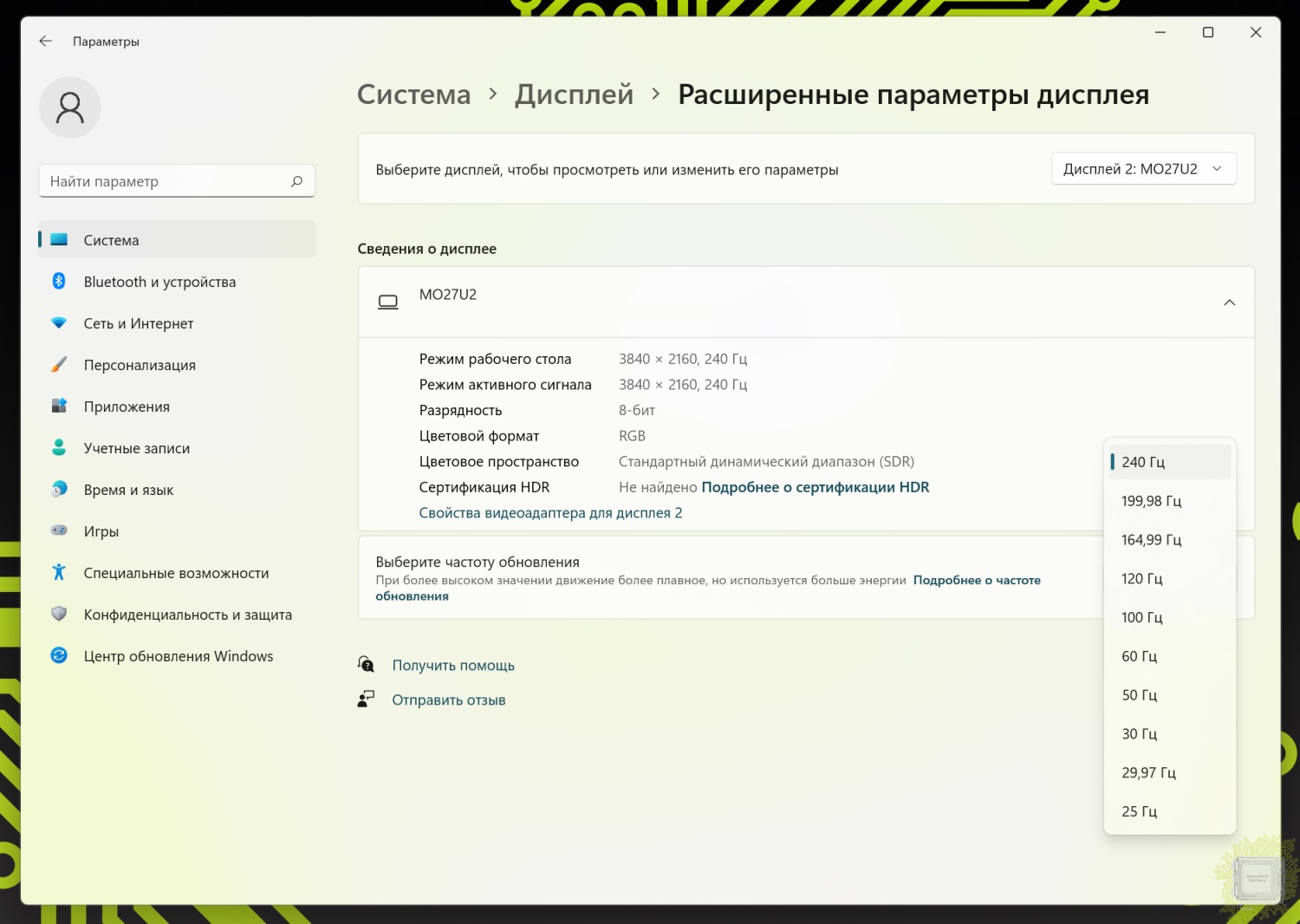Click the search magnifier icon
Image resolution: width=1300 pixels, height=924 pixels.
tap(296, 181)
